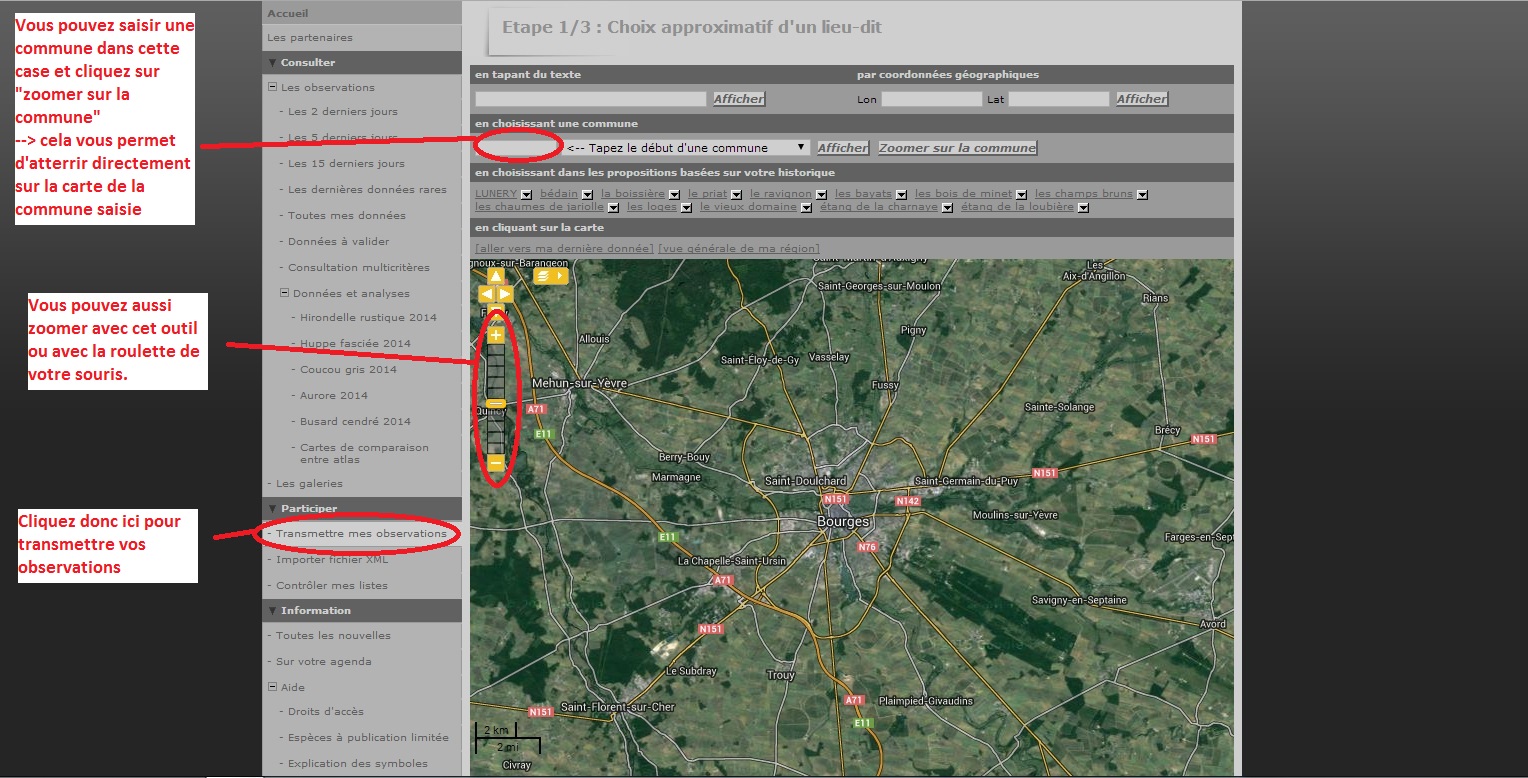This screenshot has height=778, width=1528.
Task: Open 'vue générale de ma région' link
Action: pos(739,248)
